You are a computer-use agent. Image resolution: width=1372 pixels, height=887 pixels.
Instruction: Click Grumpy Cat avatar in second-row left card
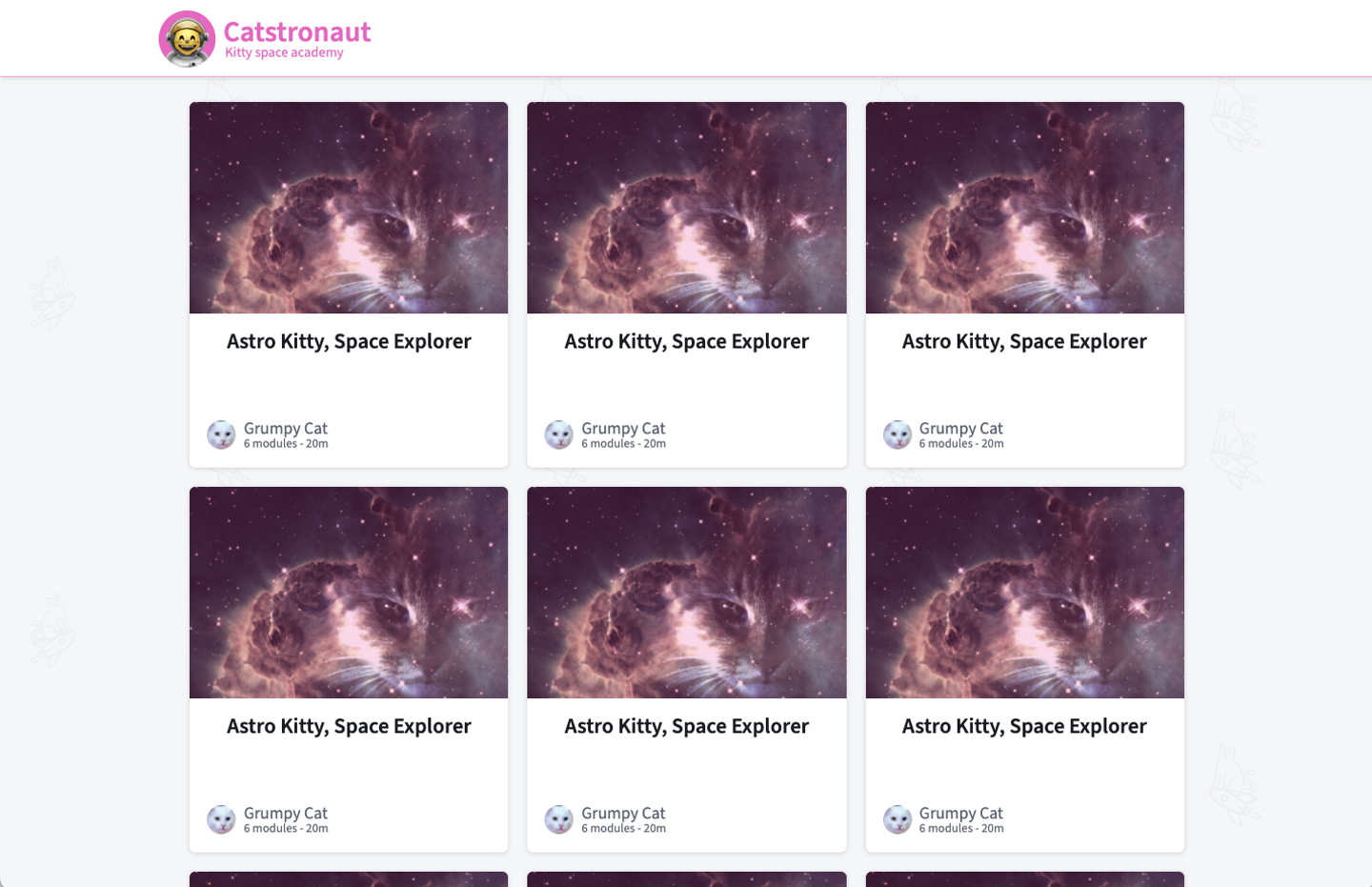tap(221, 819)
